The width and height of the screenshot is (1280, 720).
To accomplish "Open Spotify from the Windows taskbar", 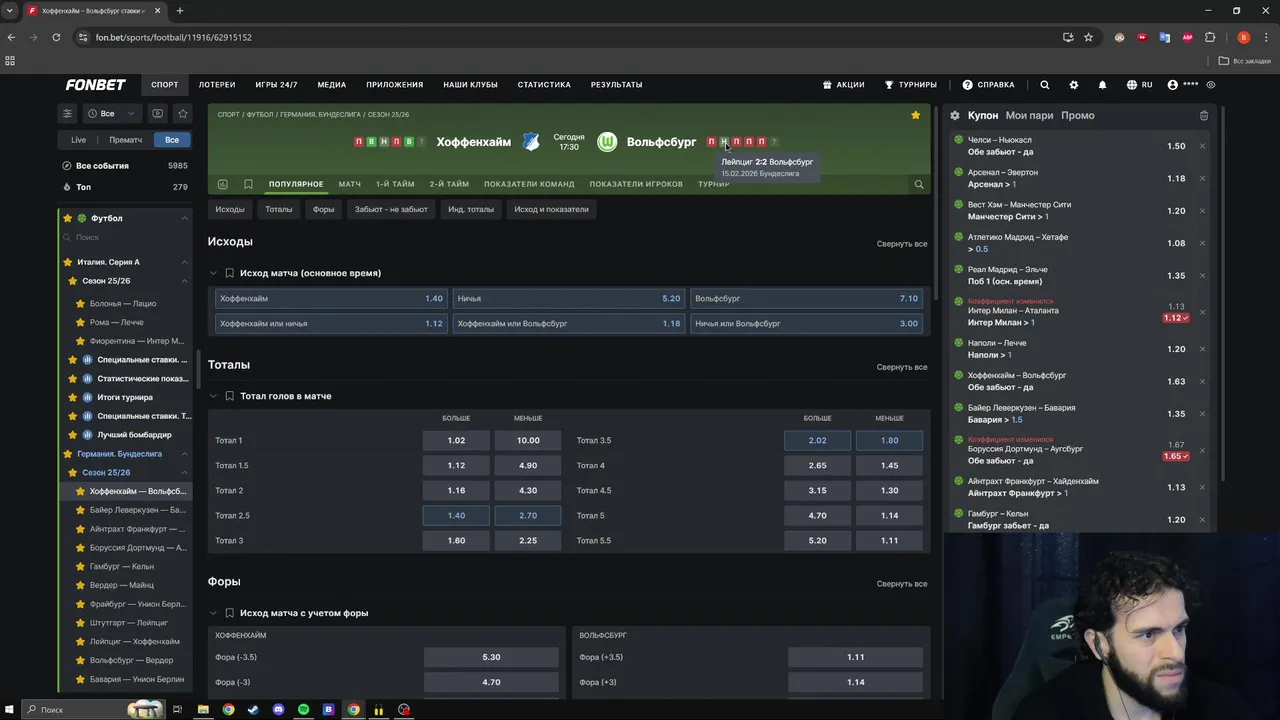I will pos(303,710).
